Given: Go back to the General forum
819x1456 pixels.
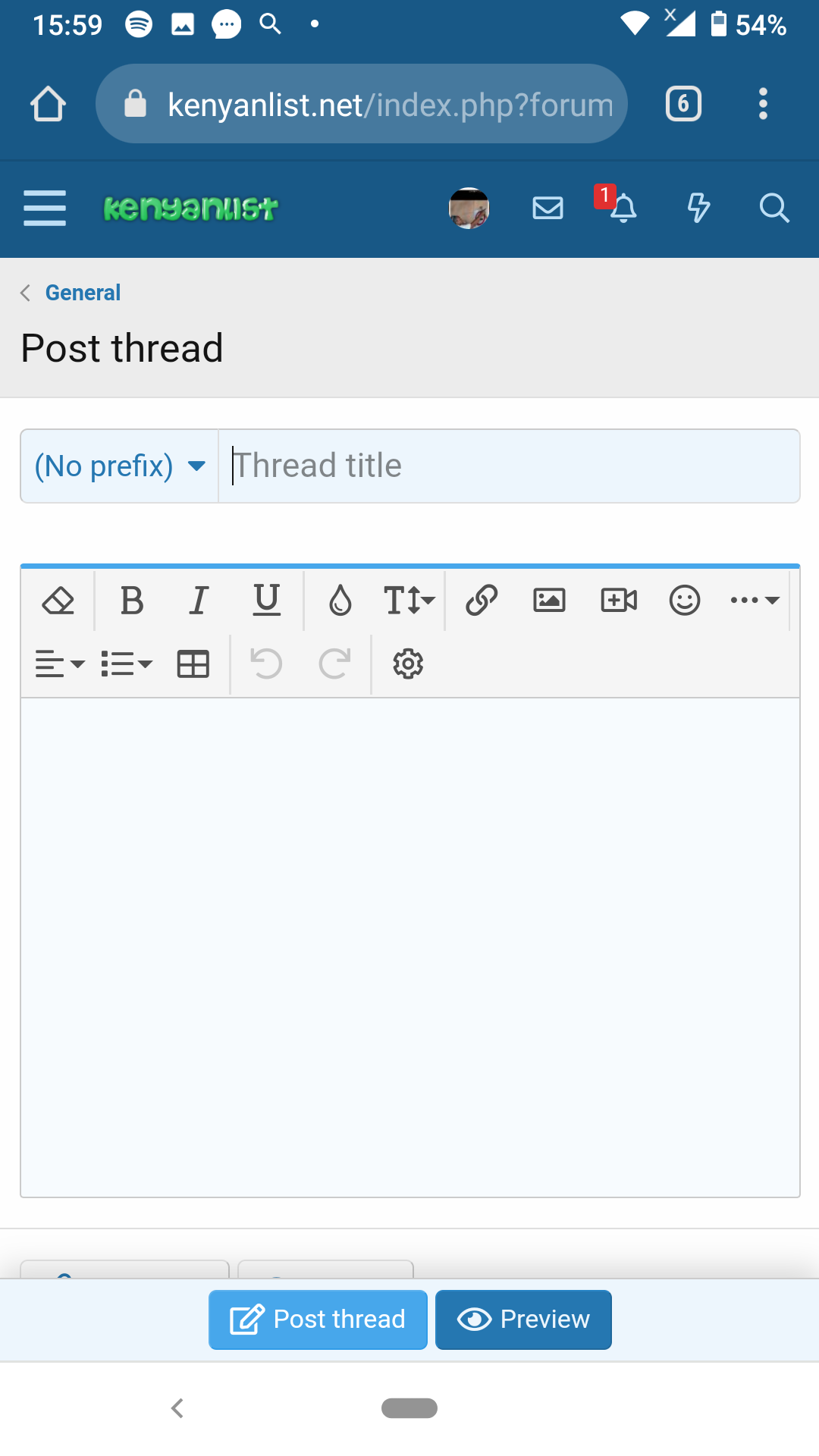Looking at the screenshot, I should [83, 293].
